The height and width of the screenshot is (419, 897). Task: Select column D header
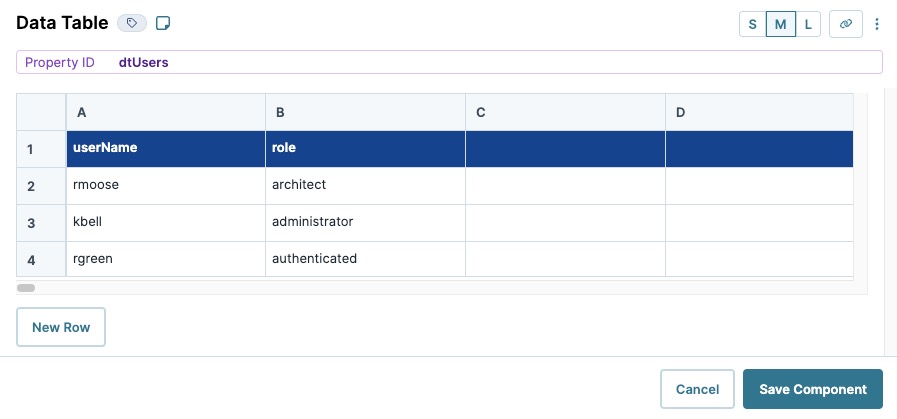(x=759, y=113)
